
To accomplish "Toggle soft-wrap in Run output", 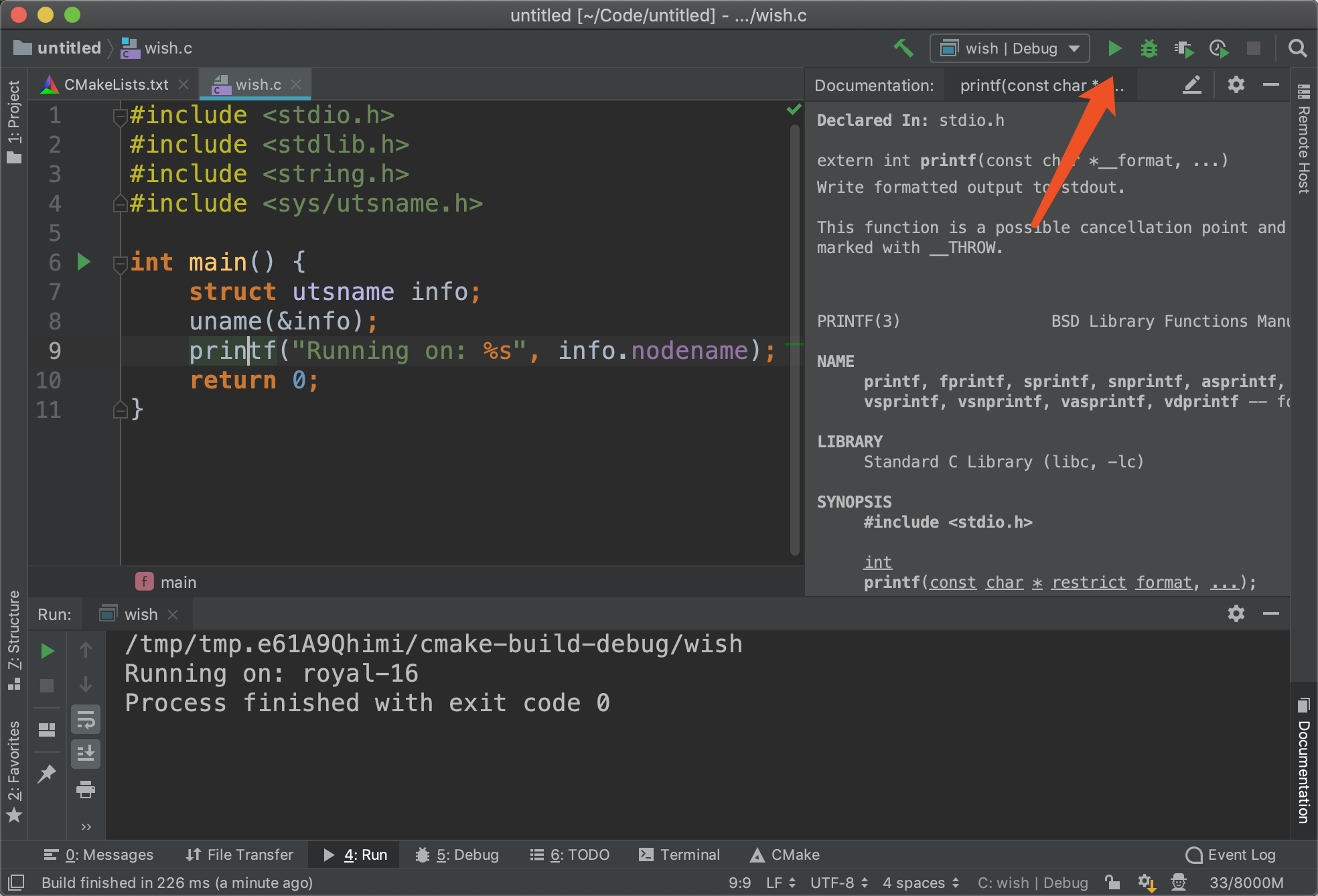I will [86, 720].
